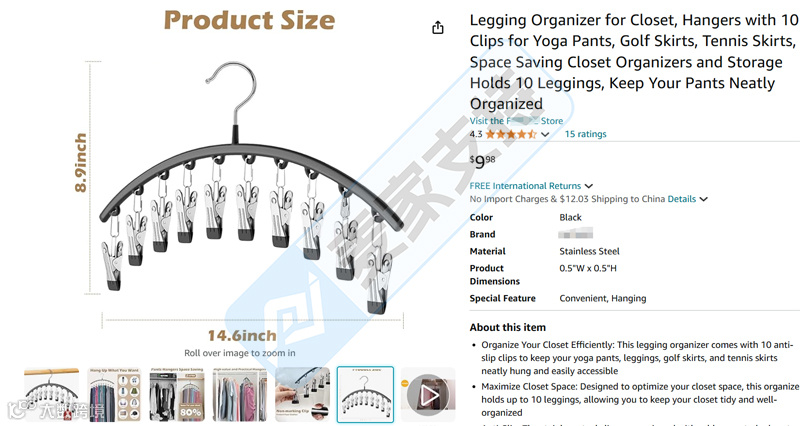
Task: Open the 15 ratings link
Action: click(x=585, y=134)
